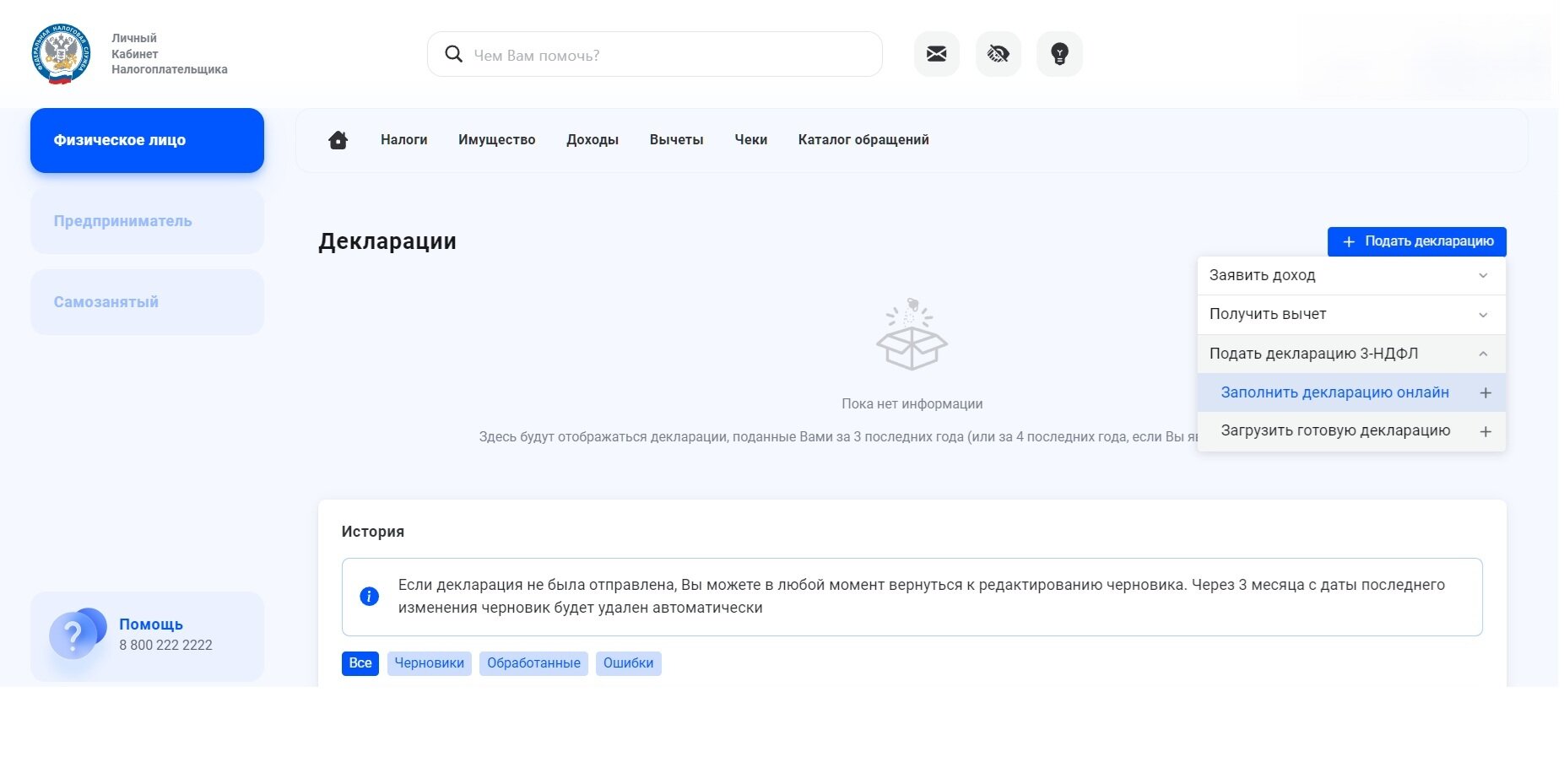This screenshot has height=784, width=1564.
Task: Open the Налоги menu
Action: click(x=403, y=140)
